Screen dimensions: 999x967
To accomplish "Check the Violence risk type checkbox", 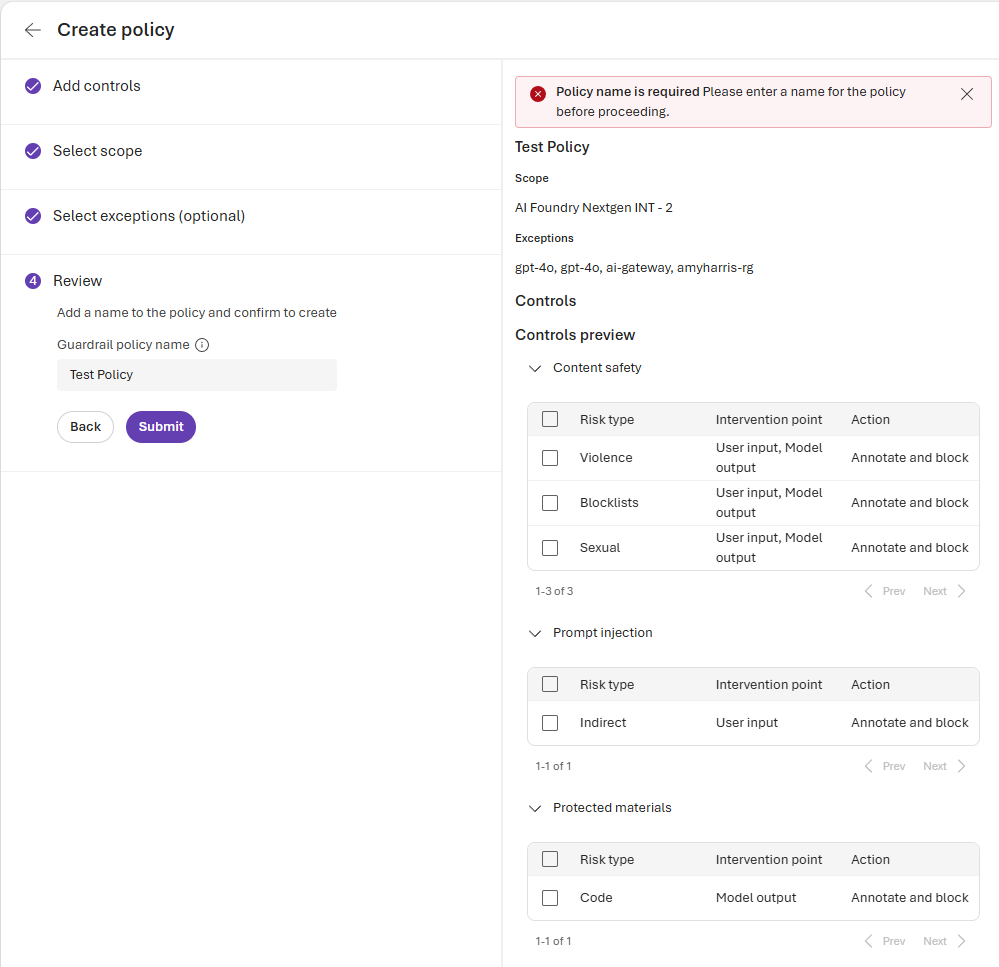I will (550, 458).
